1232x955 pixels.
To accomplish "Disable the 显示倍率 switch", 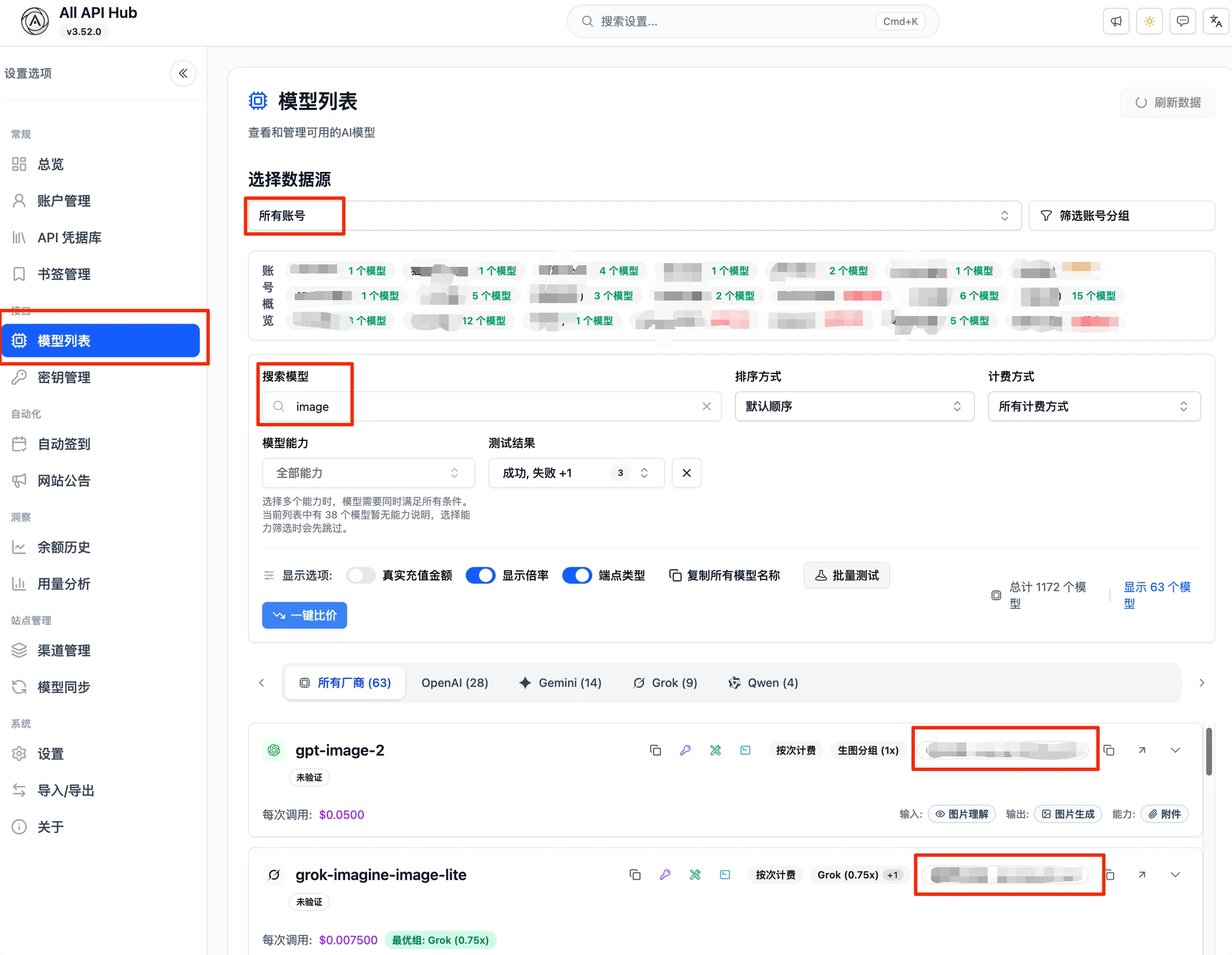I will [x=481, y=575].
